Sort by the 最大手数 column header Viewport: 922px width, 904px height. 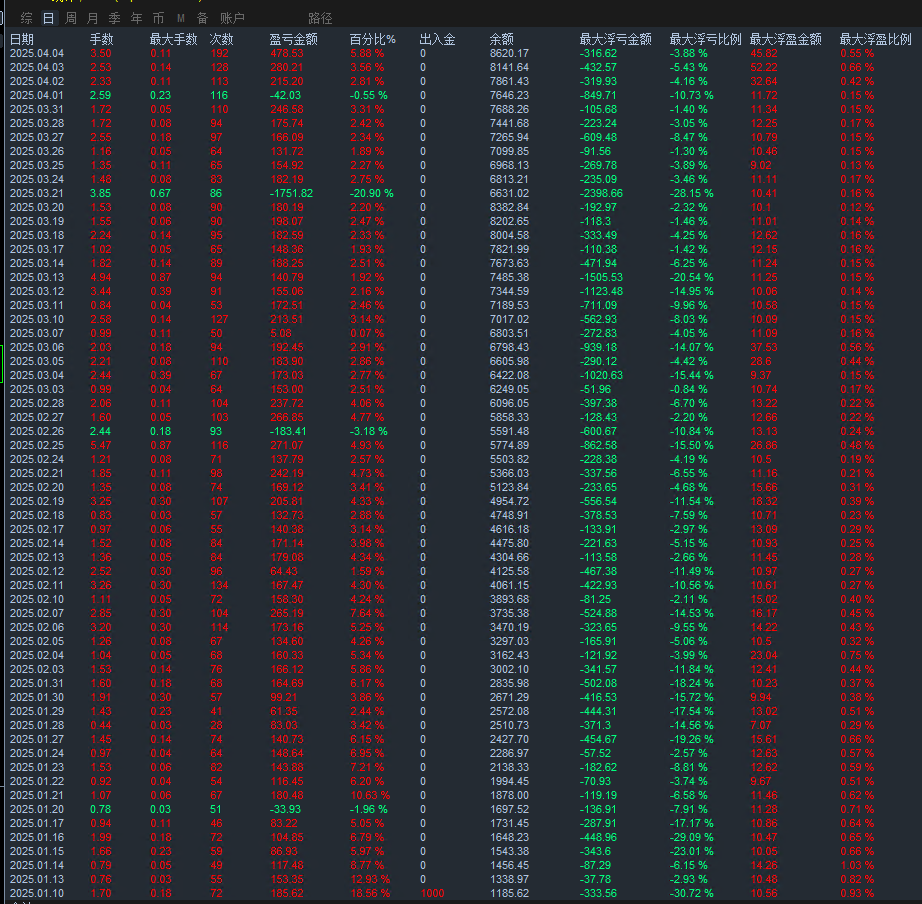pyautogui.click(x=174, y=39)
